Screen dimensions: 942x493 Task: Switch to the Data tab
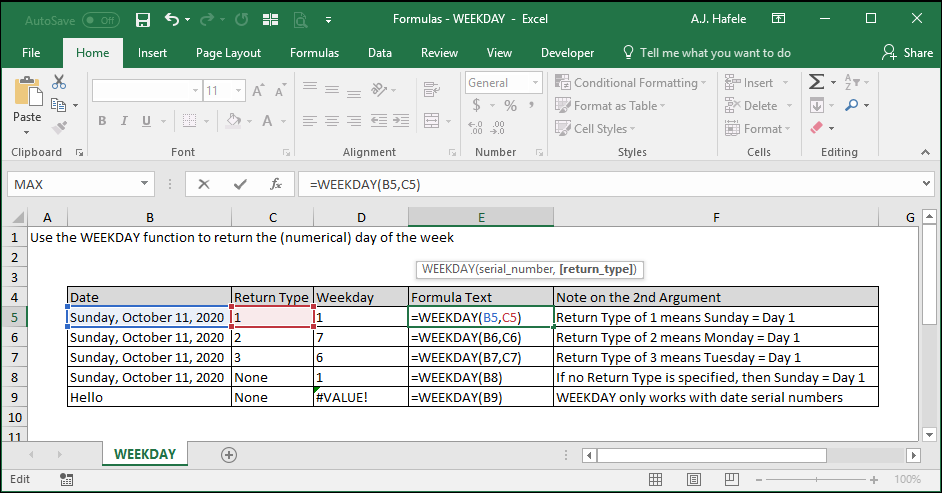click(x=380, y=53)
